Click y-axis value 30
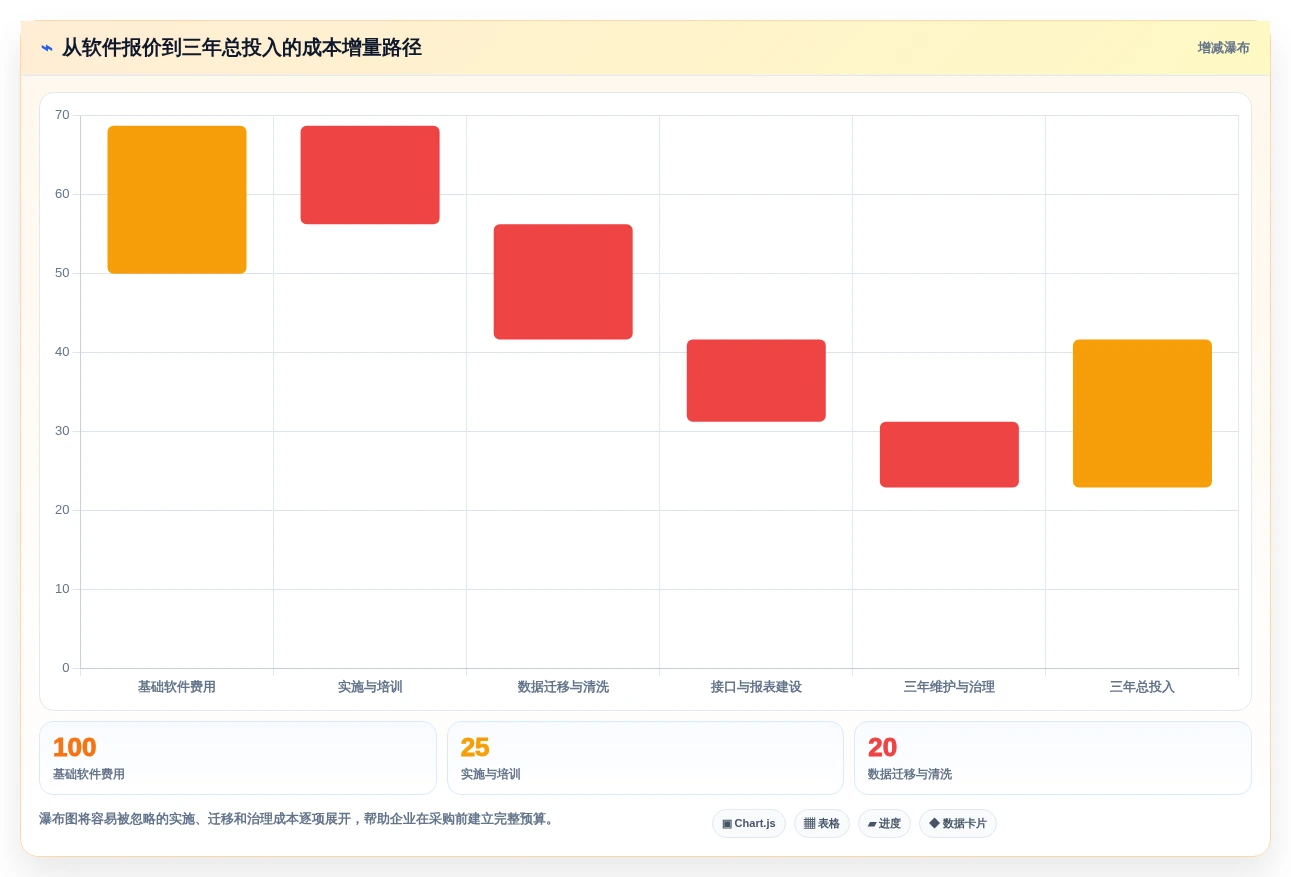1291x877 pixels. pyautogui.click(x=62, y=431)
